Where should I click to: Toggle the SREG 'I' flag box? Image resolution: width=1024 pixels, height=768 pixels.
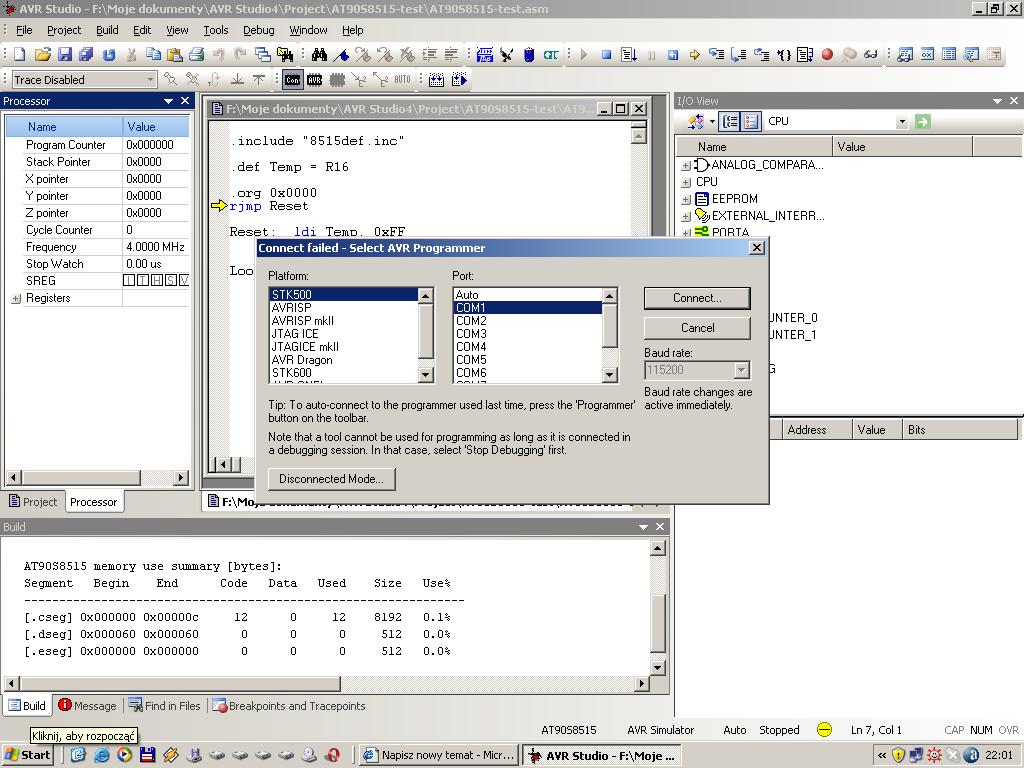pos(129,281)
